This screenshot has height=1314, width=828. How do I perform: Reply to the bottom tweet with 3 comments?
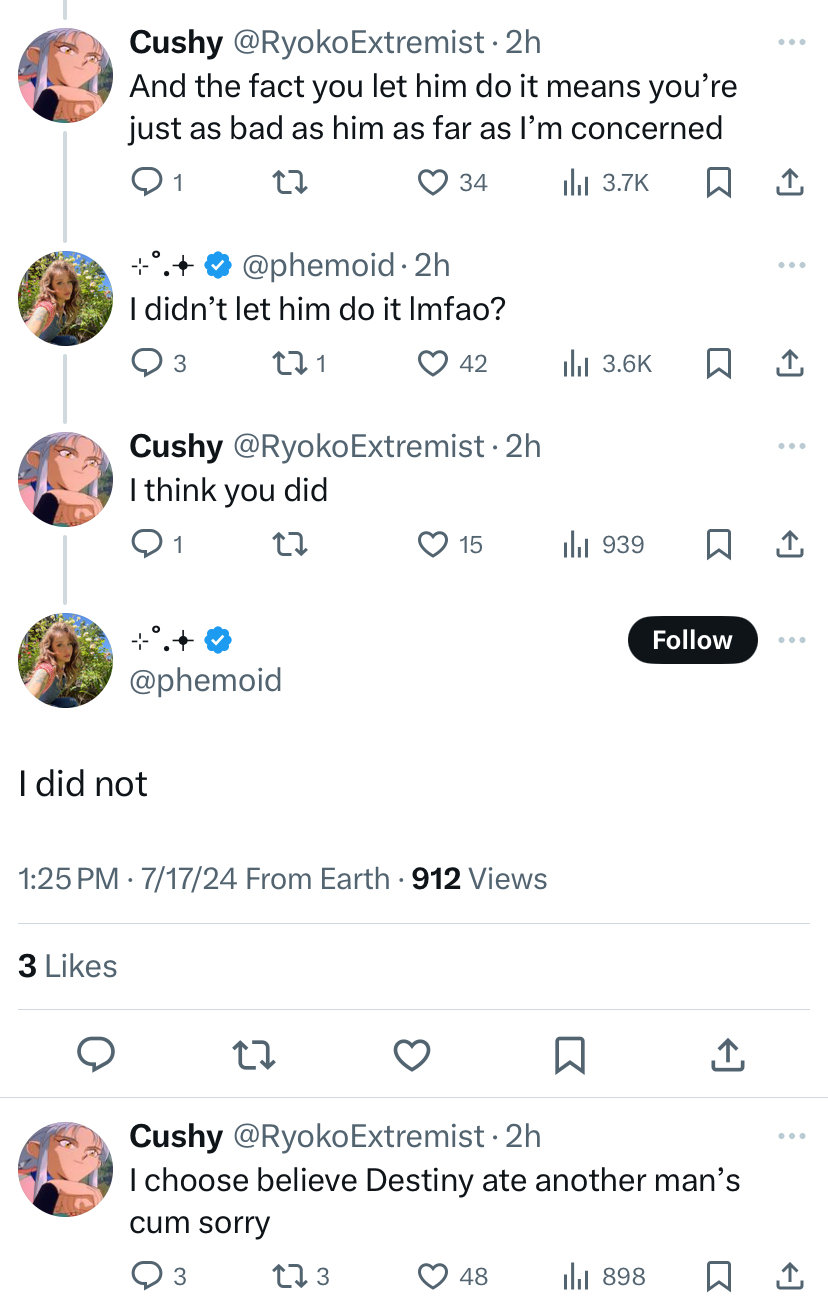(159, 1276)
